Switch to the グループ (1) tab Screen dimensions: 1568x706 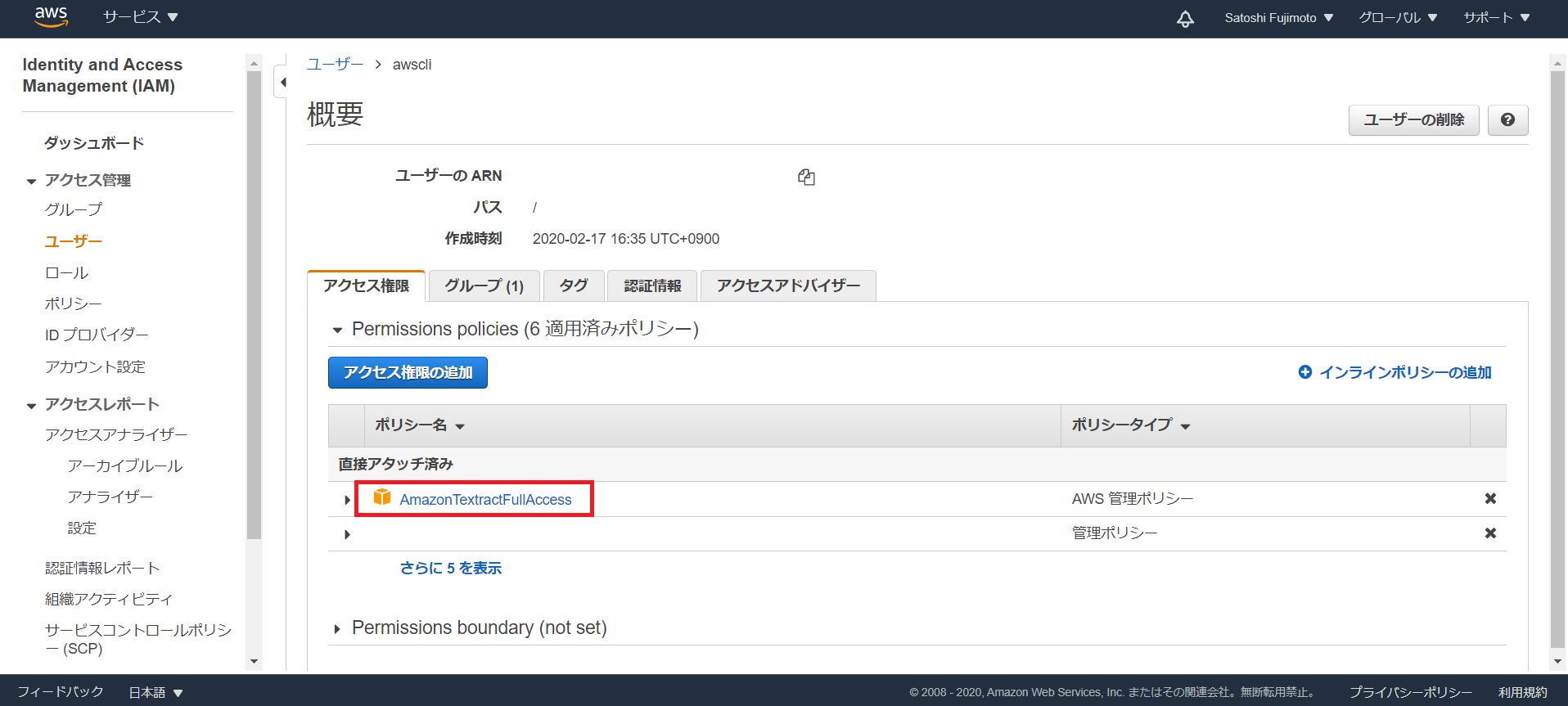[484, 286]
